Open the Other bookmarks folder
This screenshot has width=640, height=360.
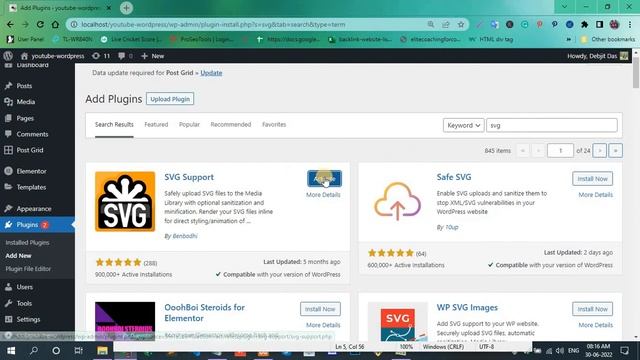click(608, 39)
